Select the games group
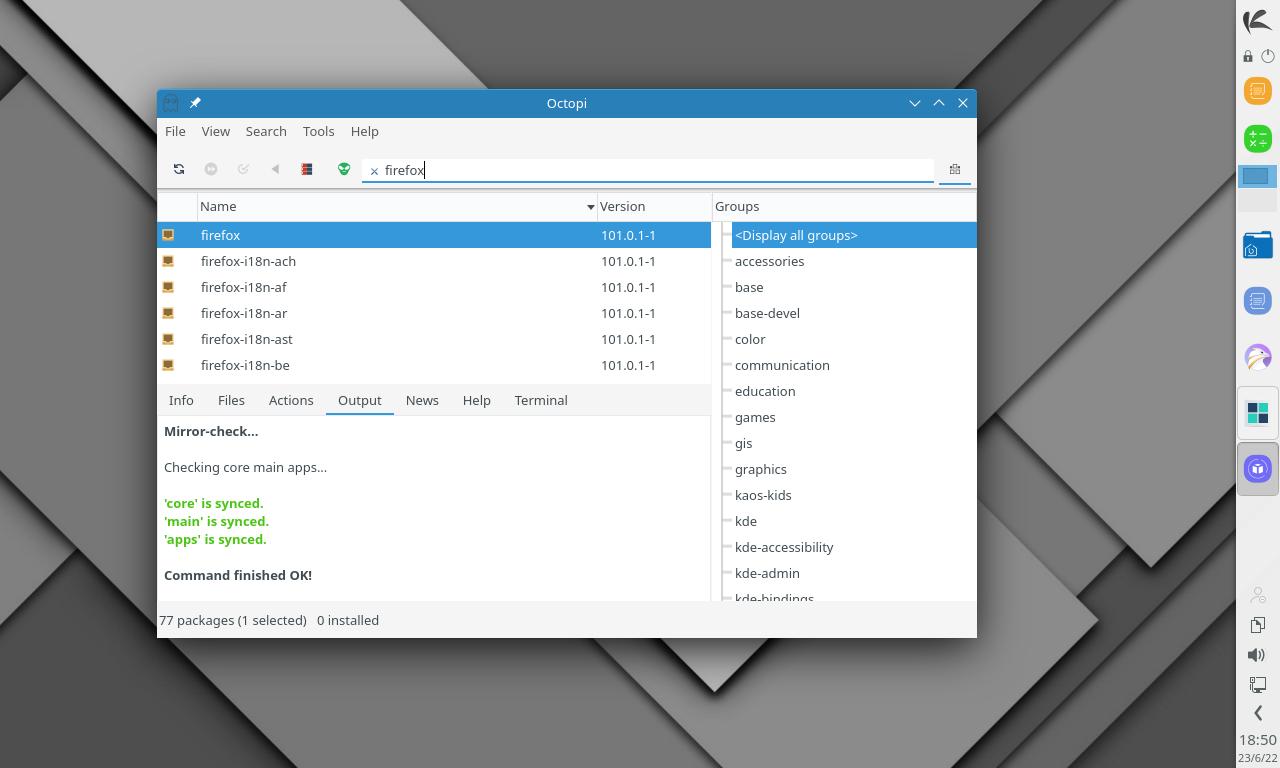 (755, 417)
